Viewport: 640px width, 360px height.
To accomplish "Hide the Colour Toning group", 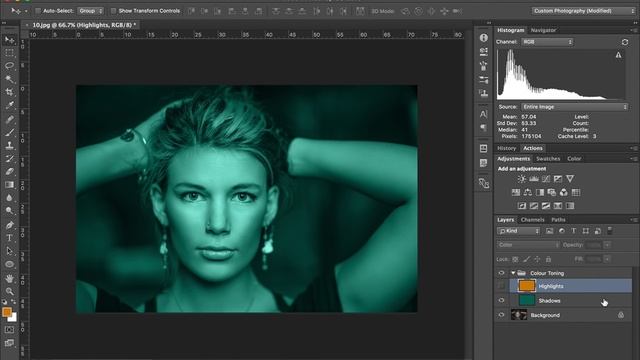I will [x=501, y=273].
